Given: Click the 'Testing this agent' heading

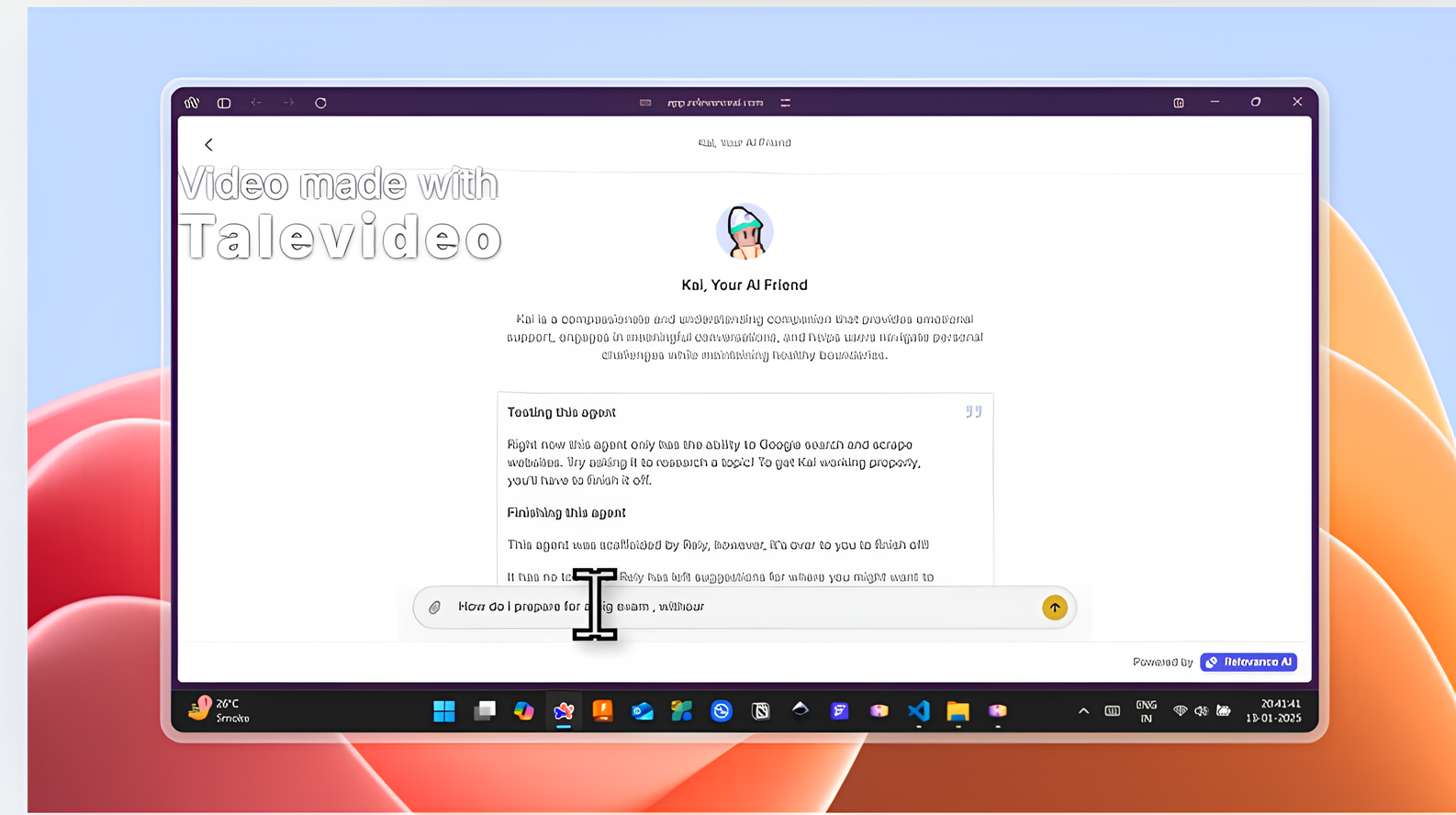Looking at the screenshot, I should coord(562,413).
